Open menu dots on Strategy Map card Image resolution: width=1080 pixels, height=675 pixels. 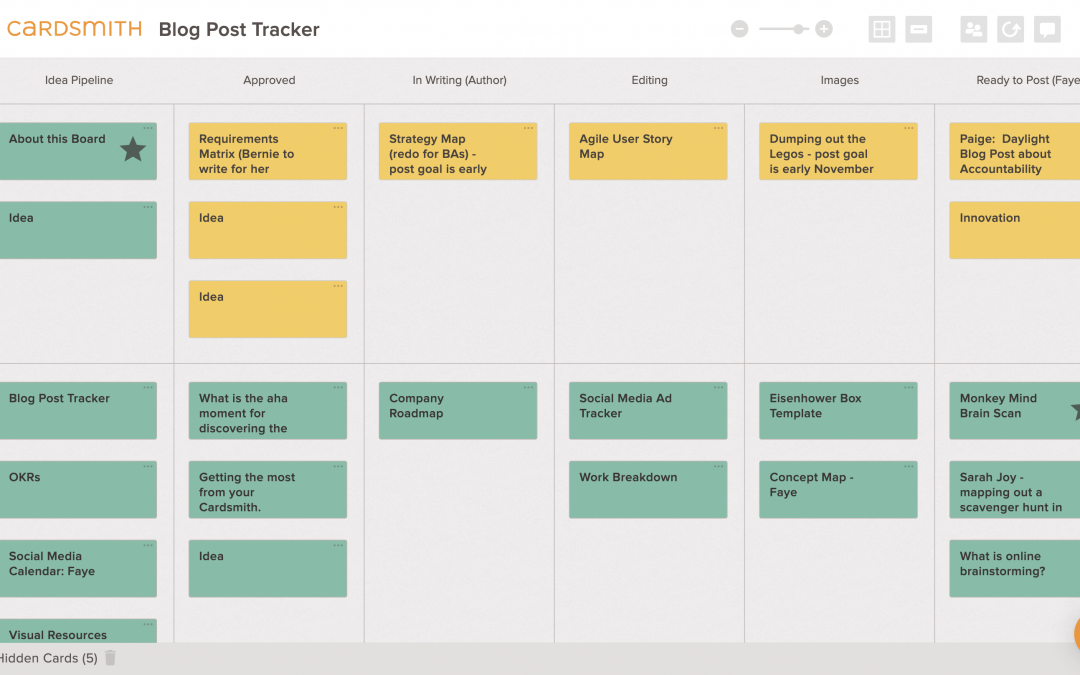528,128
